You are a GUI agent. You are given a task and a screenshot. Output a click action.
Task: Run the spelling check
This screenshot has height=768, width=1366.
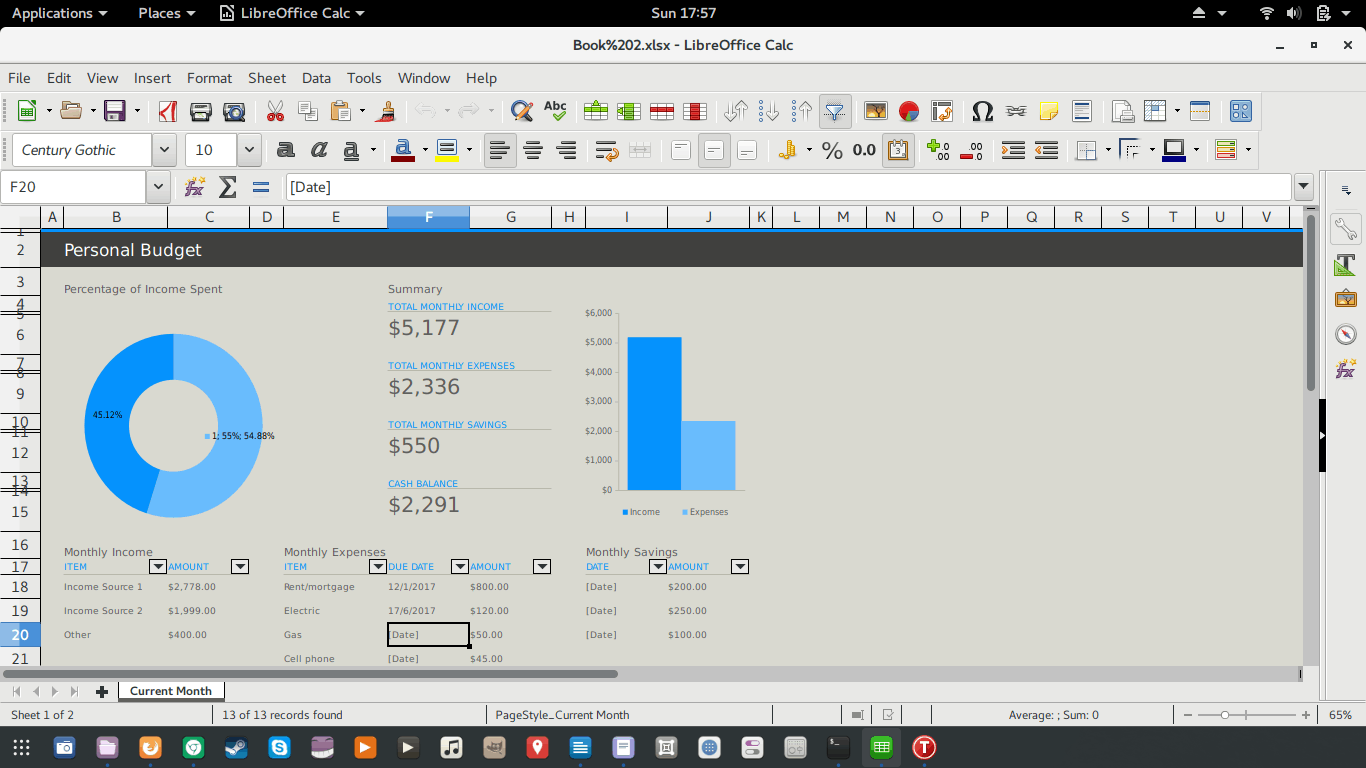pyautogui.click(x=555, y=111)
